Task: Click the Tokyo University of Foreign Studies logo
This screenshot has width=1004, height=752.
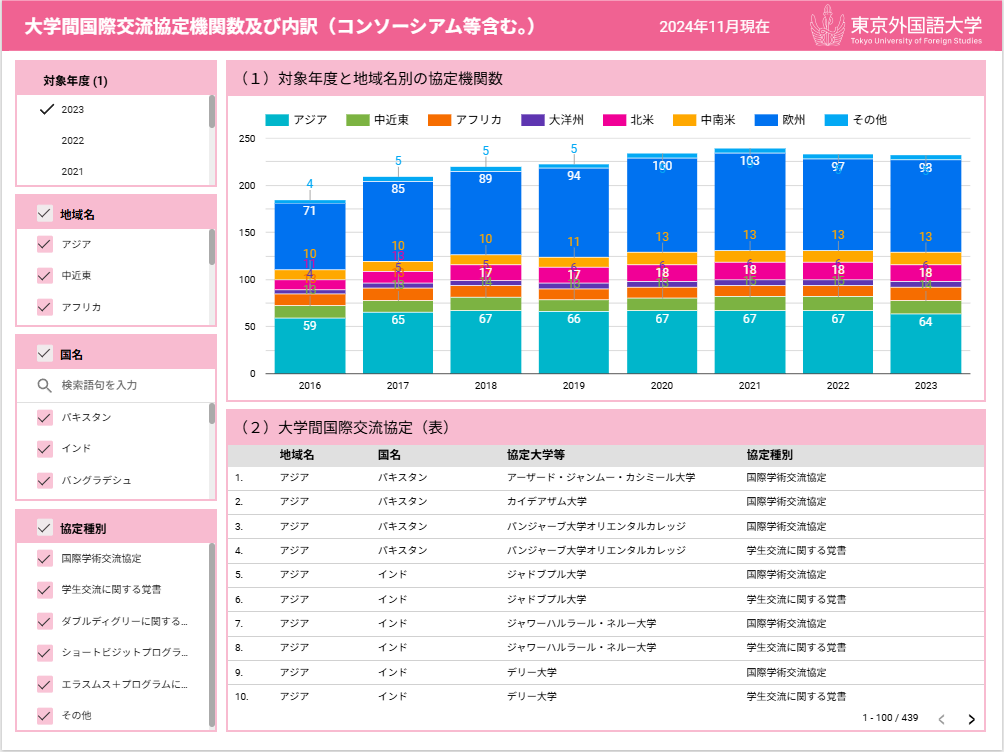Action: [896, 27]
